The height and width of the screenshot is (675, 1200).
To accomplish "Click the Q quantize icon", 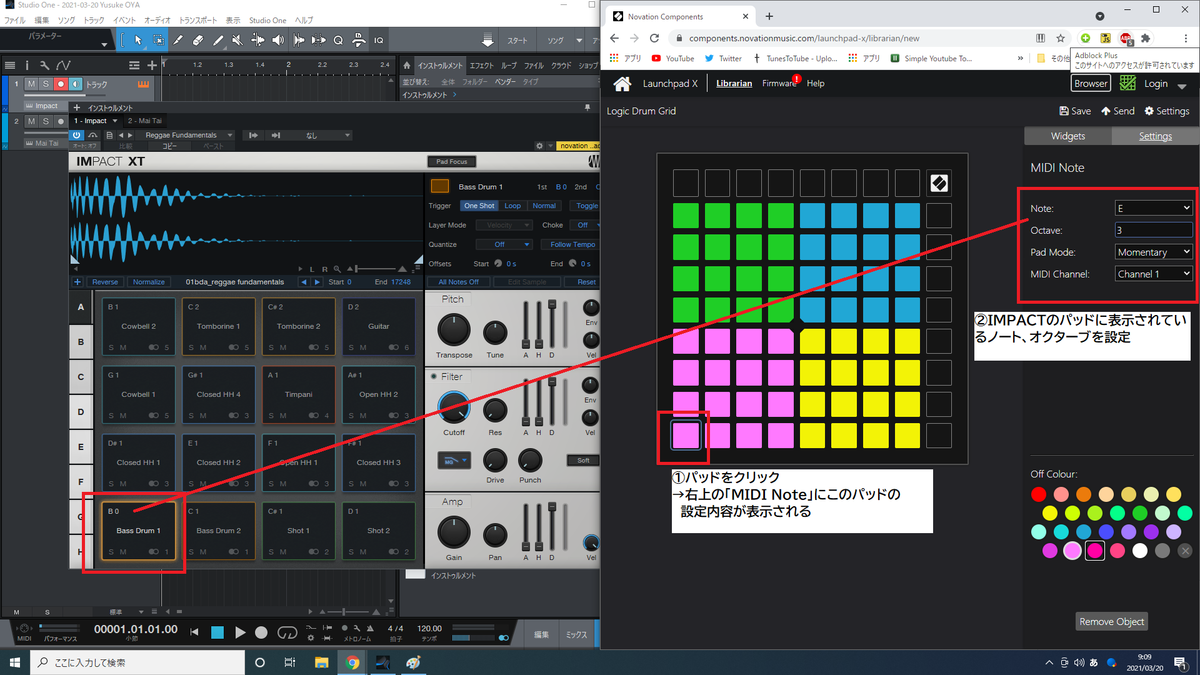I will click(x=338, y=40).
